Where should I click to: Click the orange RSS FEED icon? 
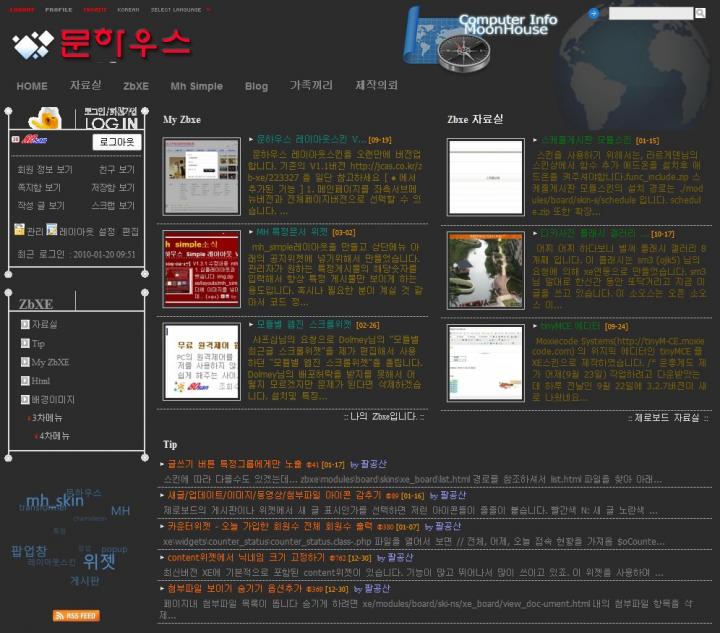(x=76, y=616)
